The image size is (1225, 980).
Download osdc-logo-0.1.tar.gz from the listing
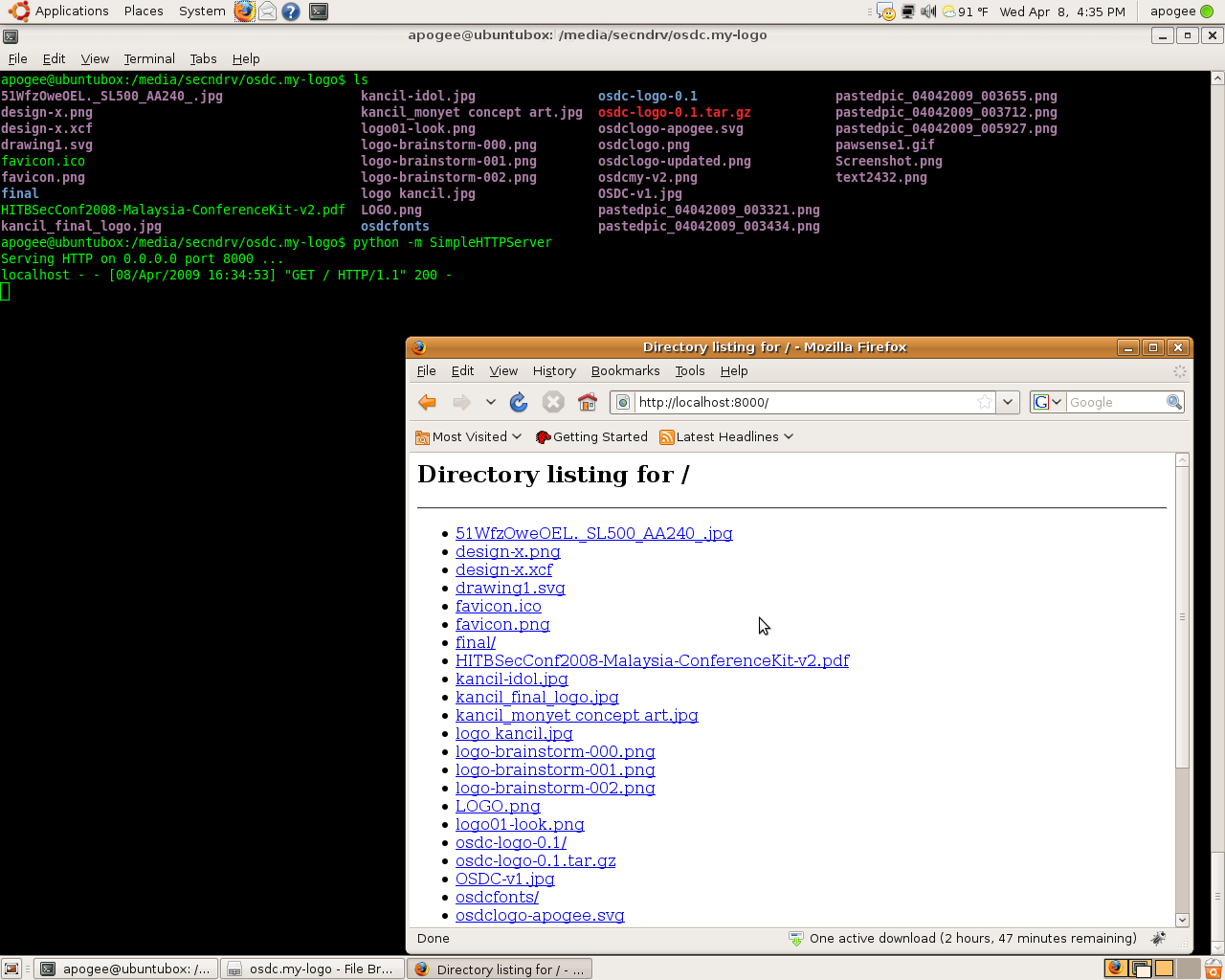[536, 860]
